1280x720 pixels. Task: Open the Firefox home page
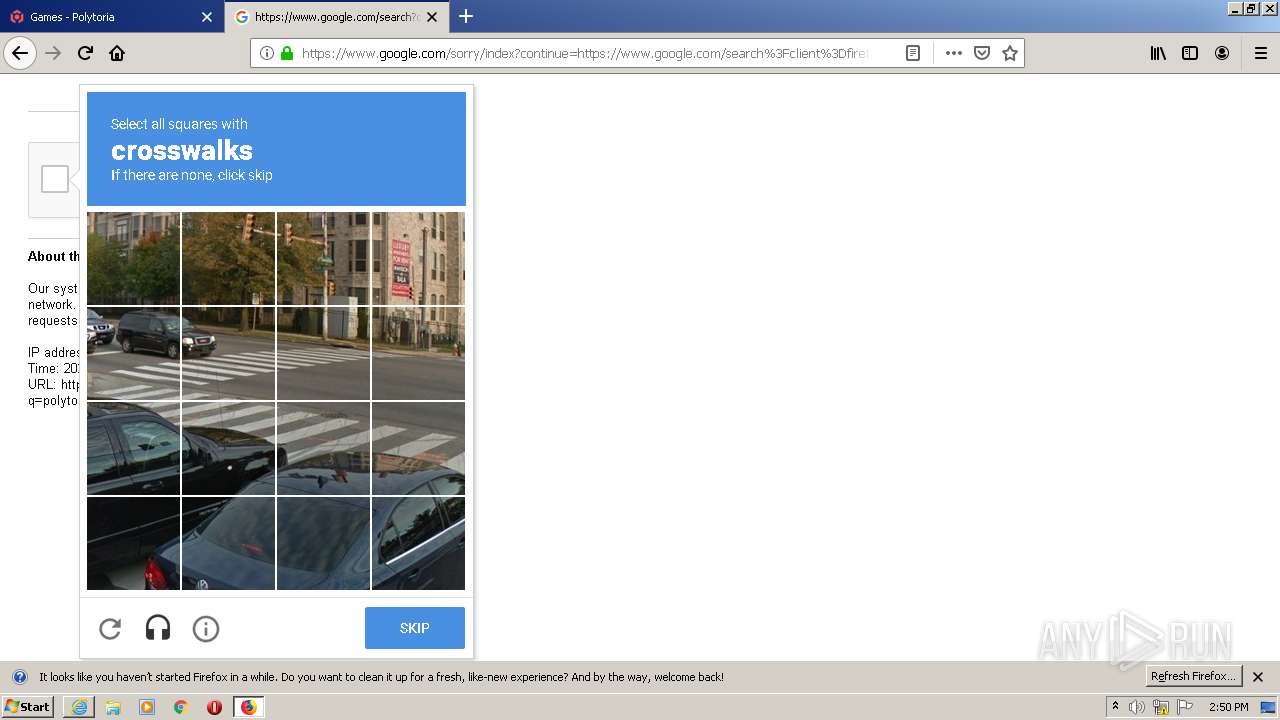click(x=117, y=53)
